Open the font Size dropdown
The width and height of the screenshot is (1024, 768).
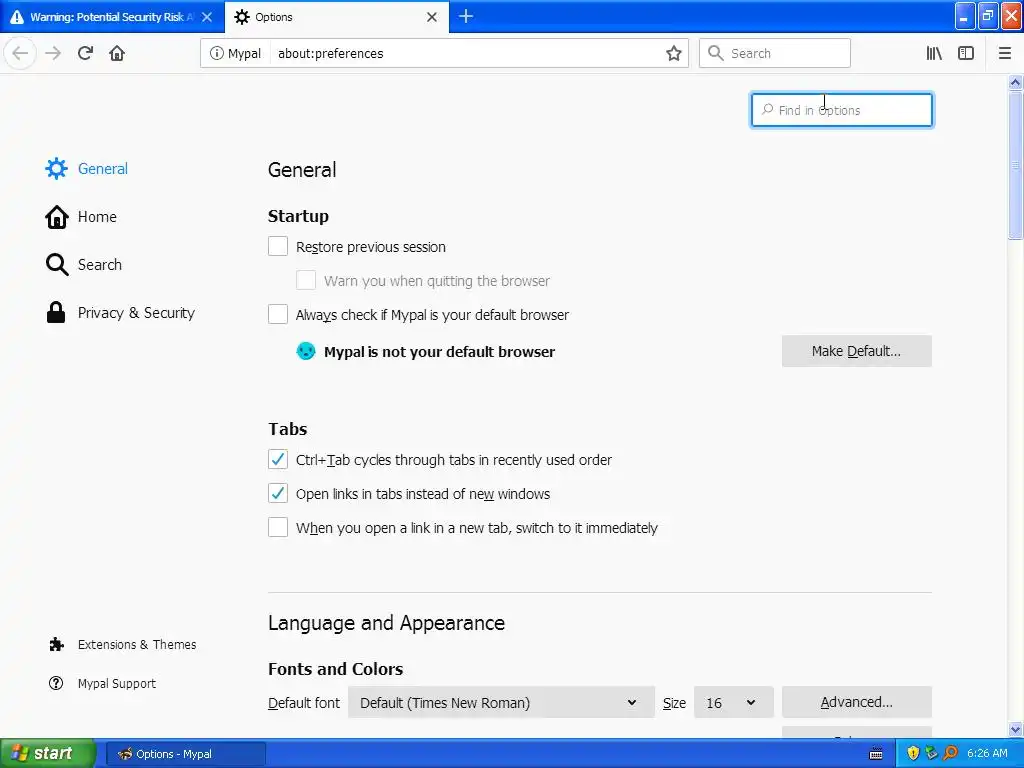(x=733, y=702)
